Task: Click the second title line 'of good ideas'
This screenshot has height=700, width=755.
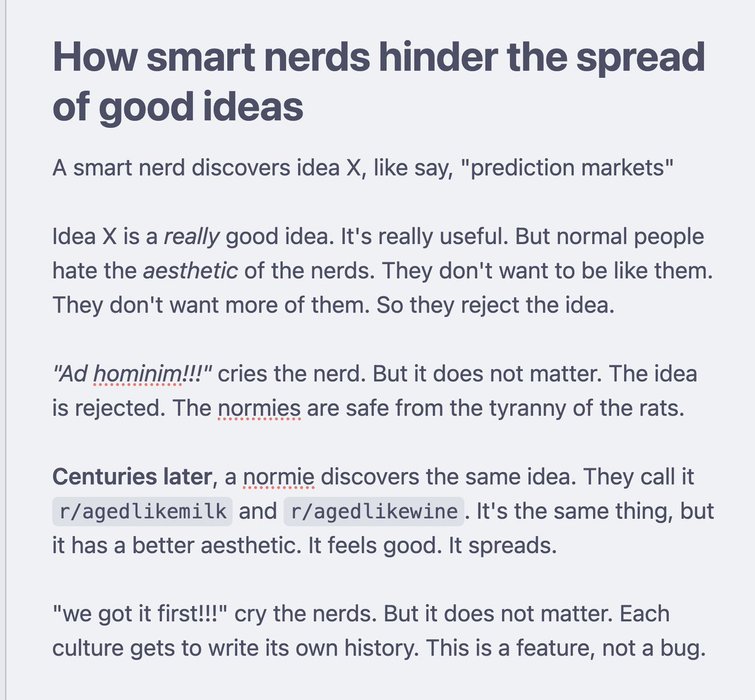Action: coord(178,106)
